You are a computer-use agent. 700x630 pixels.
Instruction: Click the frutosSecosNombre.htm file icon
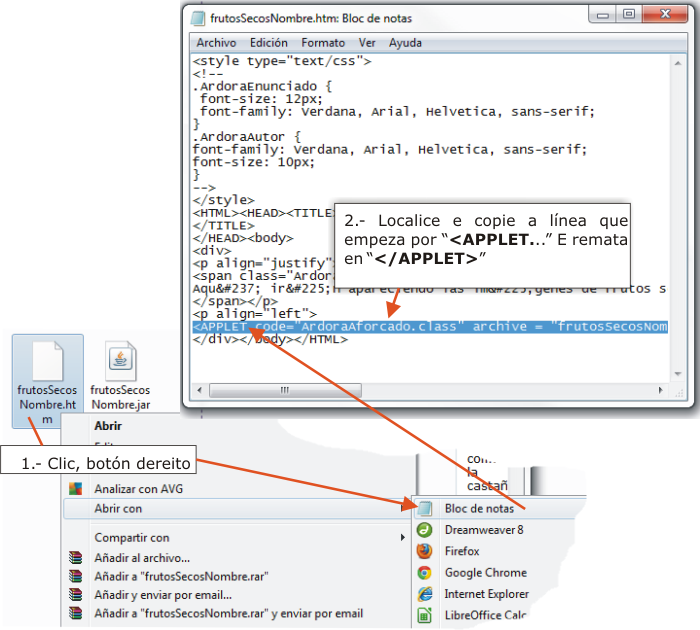coord(46,361)
